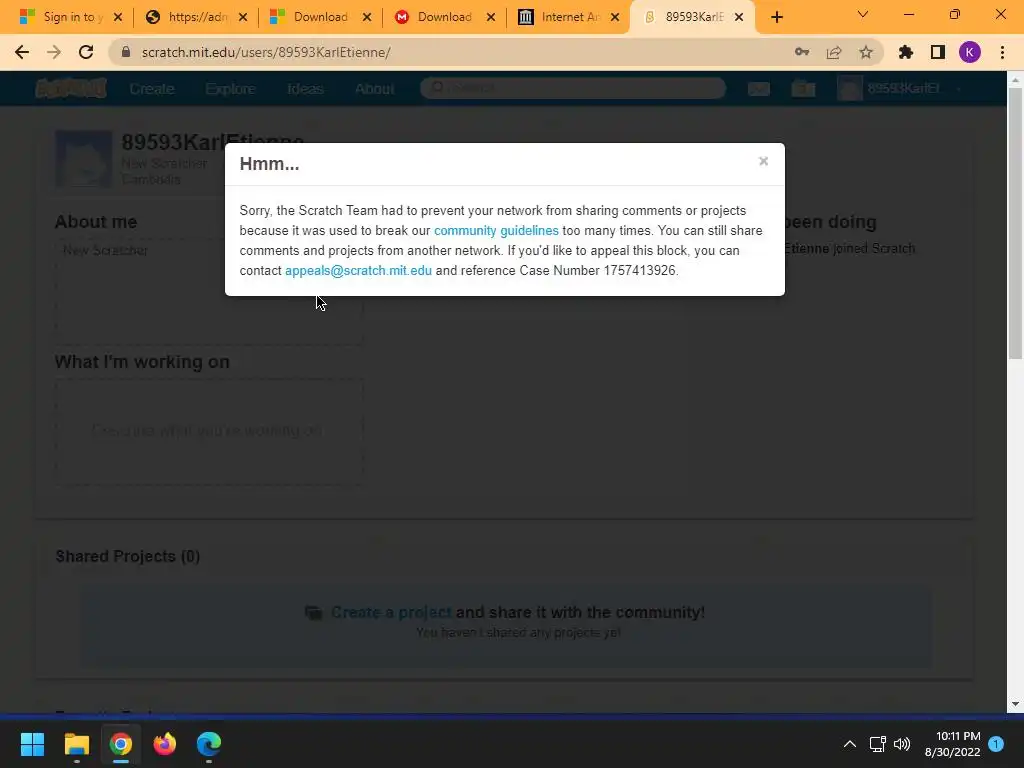Click the page vertical scrollbar thumb
This screenshot has height=768, width=1024.
pos(1015,223)
